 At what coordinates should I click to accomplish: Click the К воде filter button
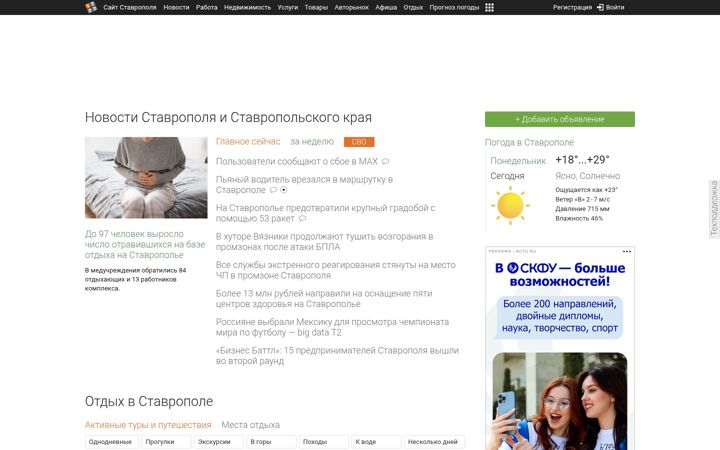coord(377,442)
